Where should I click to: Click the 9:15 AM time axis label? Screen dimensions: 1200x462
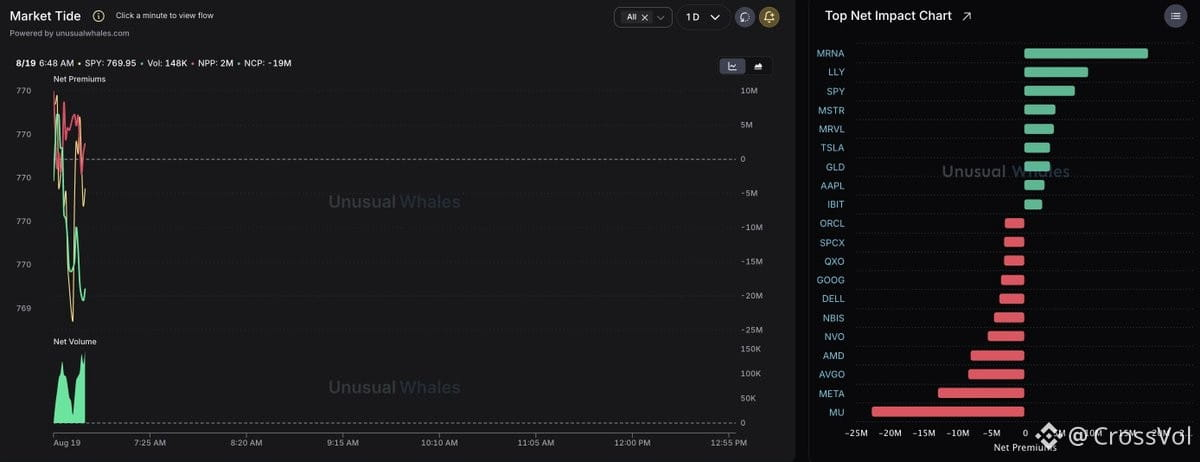(342, 442)
